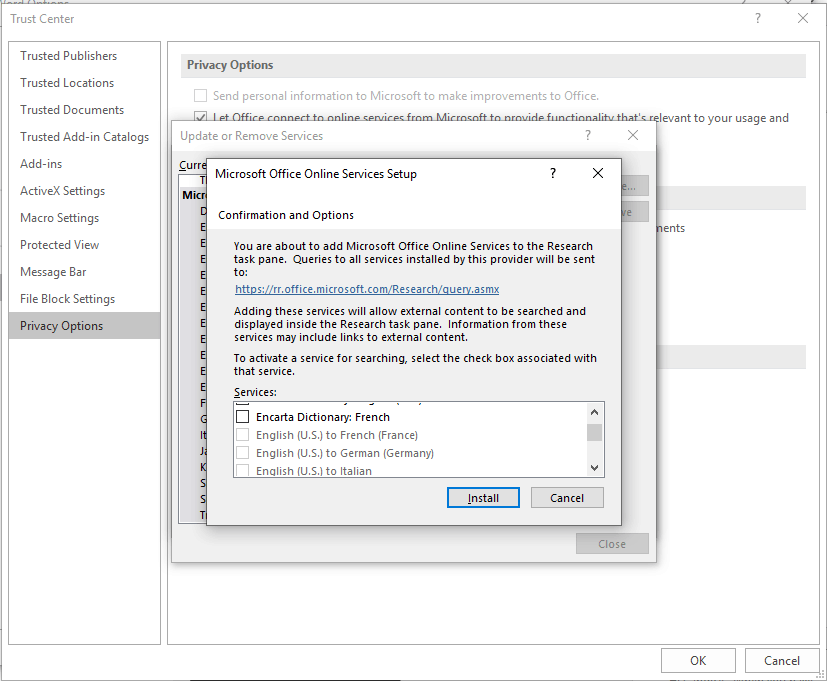Click the Install button
The image size is (827, 681).
(x=483, y=497)
